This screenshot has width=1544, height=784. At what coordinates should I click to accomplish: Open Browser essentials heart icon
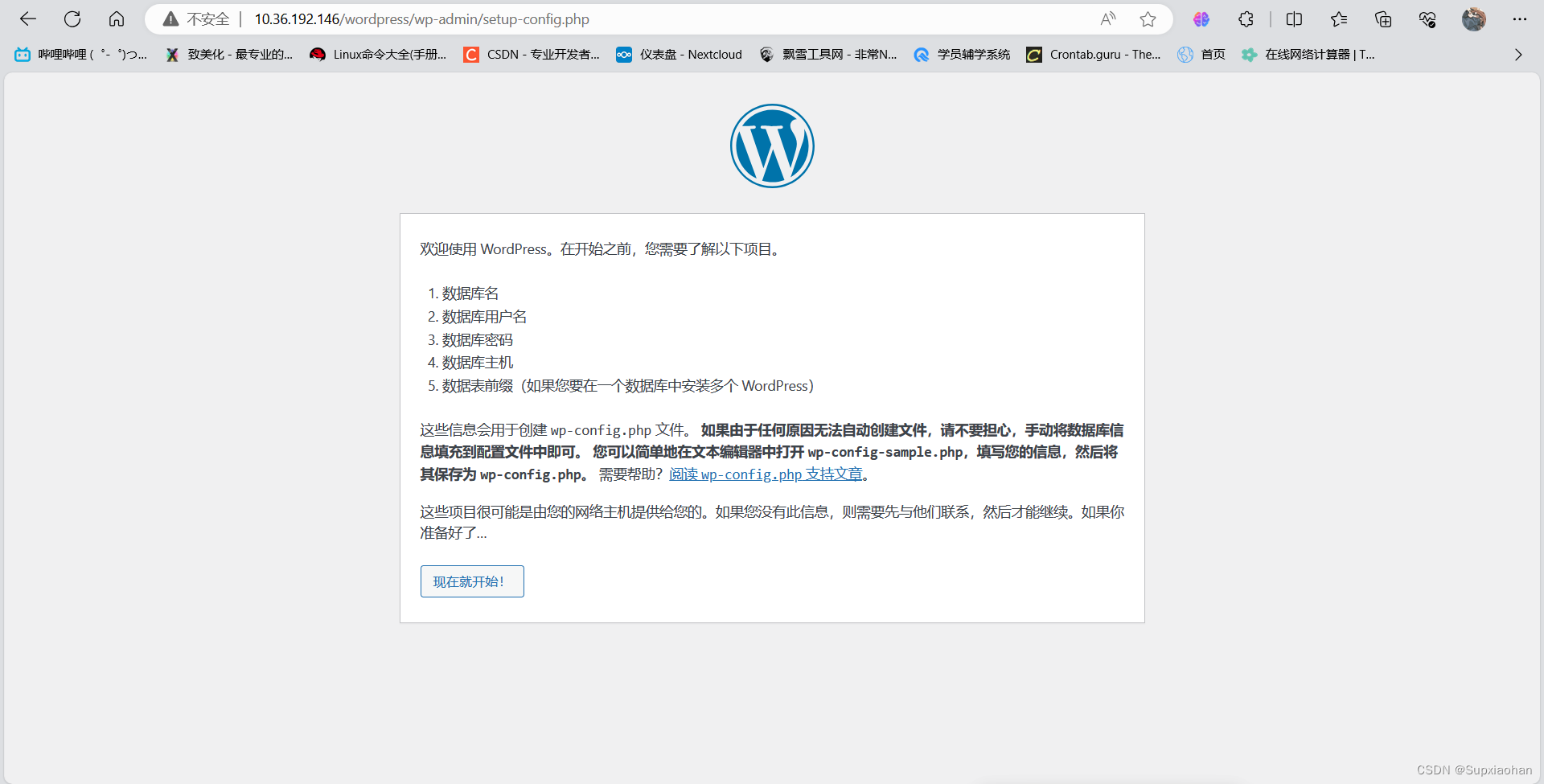click(1427, 19)
